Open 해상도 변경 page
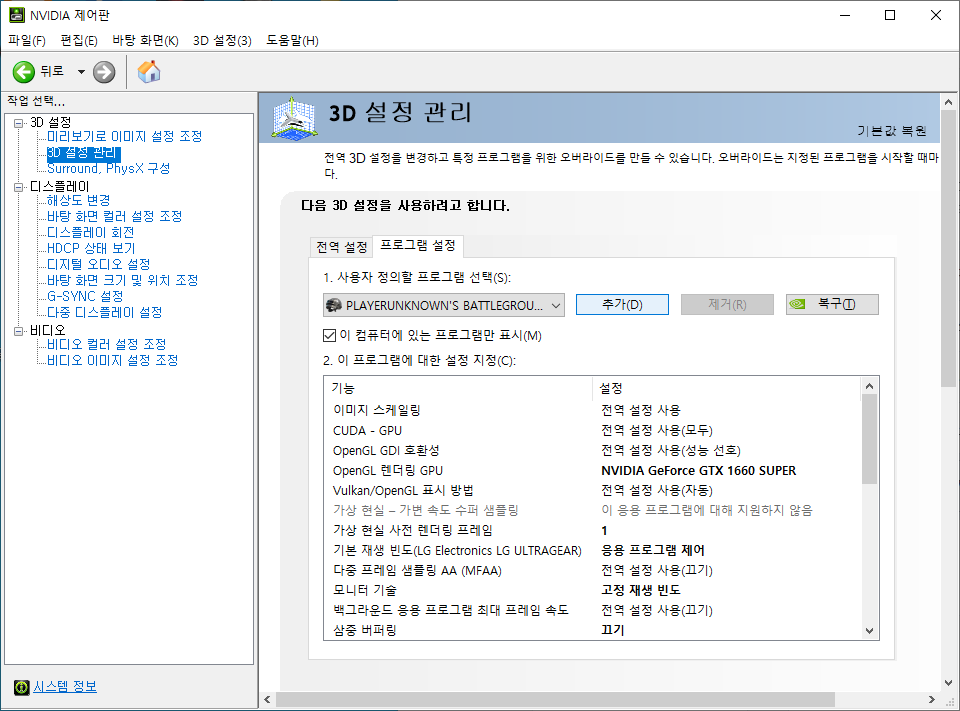960x711 pixels. tap(78, 200)
